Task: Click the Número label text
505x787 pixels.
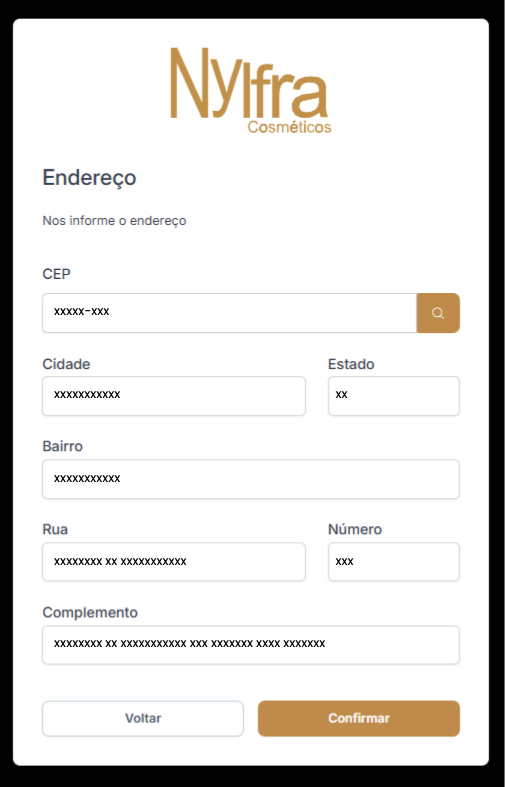Action: [355, 530]
